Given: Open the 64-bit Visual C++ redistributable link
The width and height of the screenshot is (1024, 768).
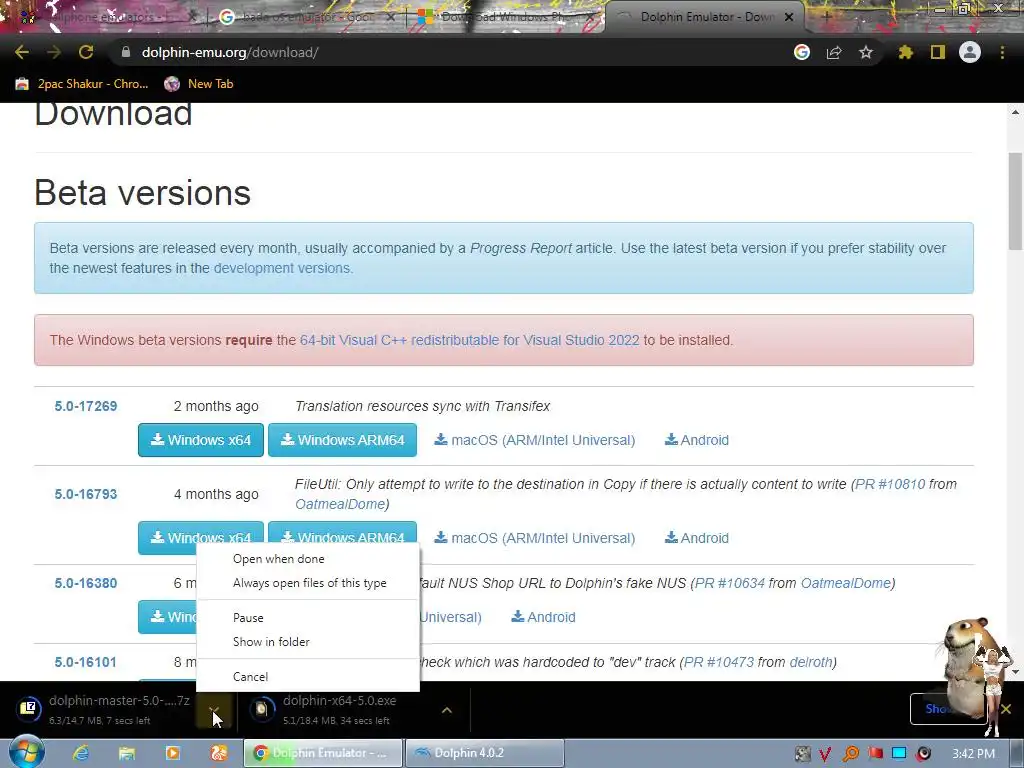Looking at the screenshot, I should tap(470, 340).
